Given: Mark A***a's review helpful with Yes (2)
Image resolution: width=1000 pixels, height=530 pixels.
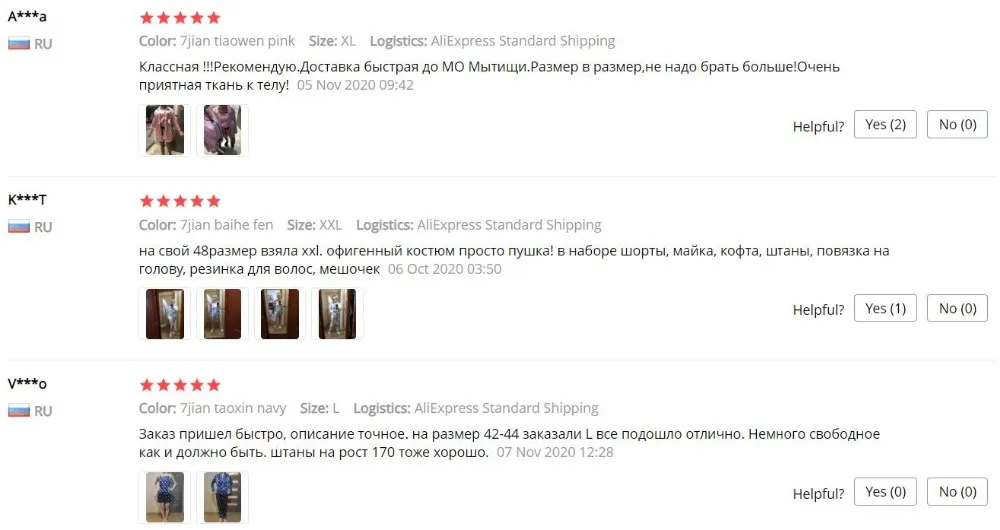Looking at the screenshot, I should 885,125.
